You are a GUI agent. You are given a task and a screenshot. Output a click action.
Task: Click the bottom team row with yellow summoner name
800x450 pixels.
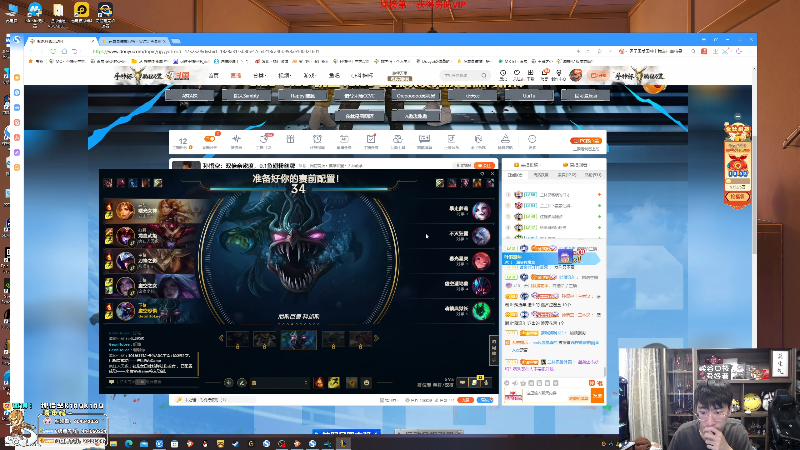(153, 311)
